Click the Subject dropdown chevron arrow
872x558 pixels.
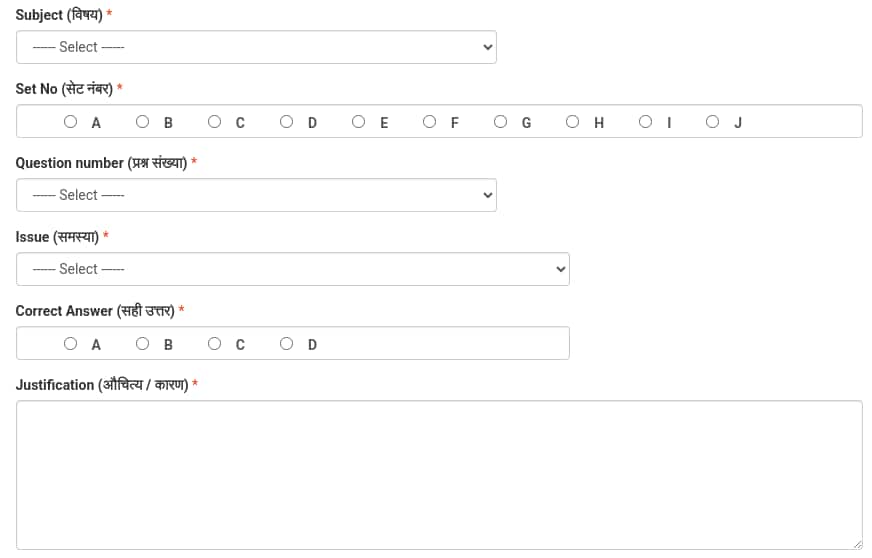(x=488, y=47)
